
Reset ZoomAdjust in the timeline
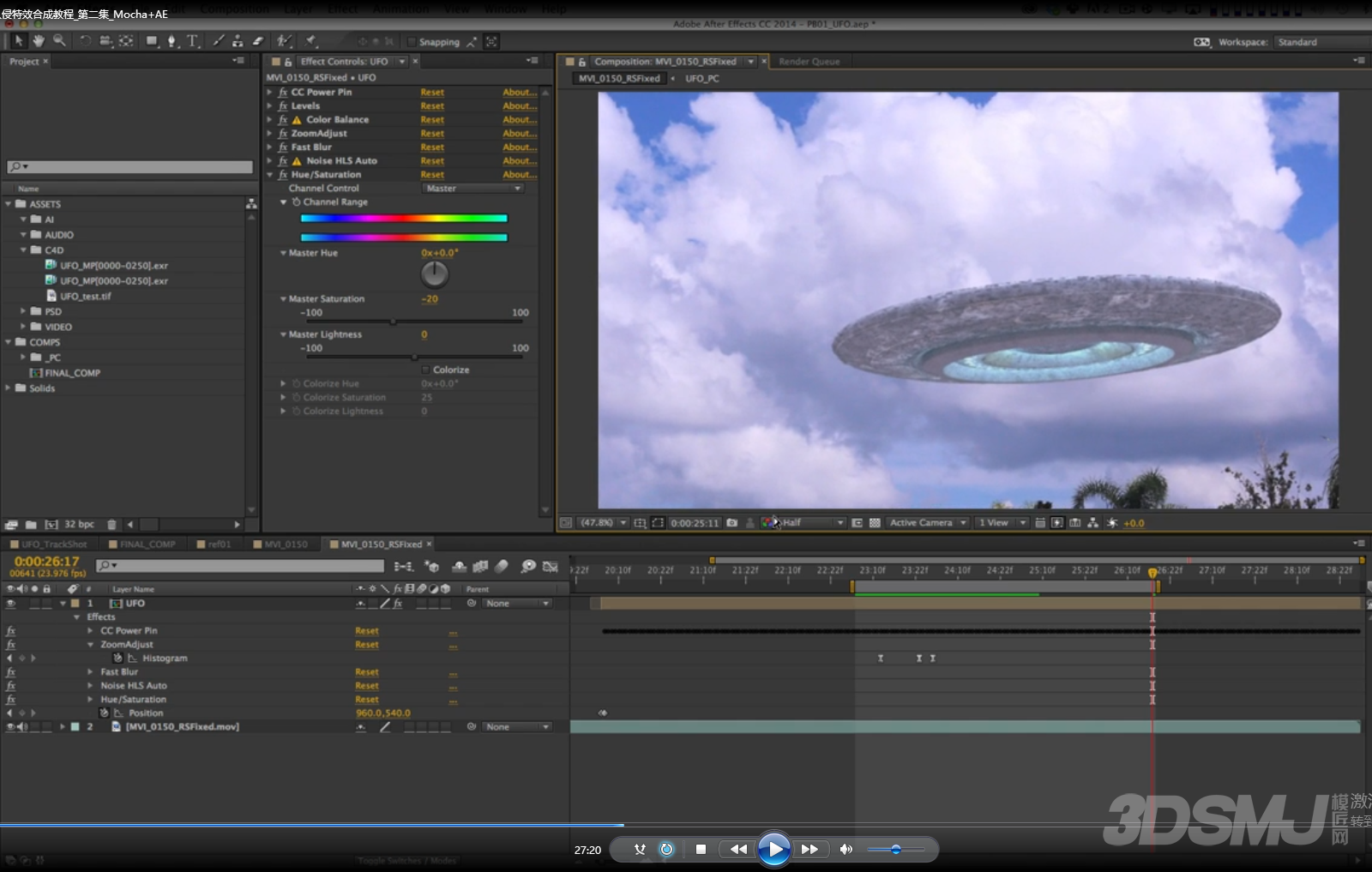coord(367,645)
